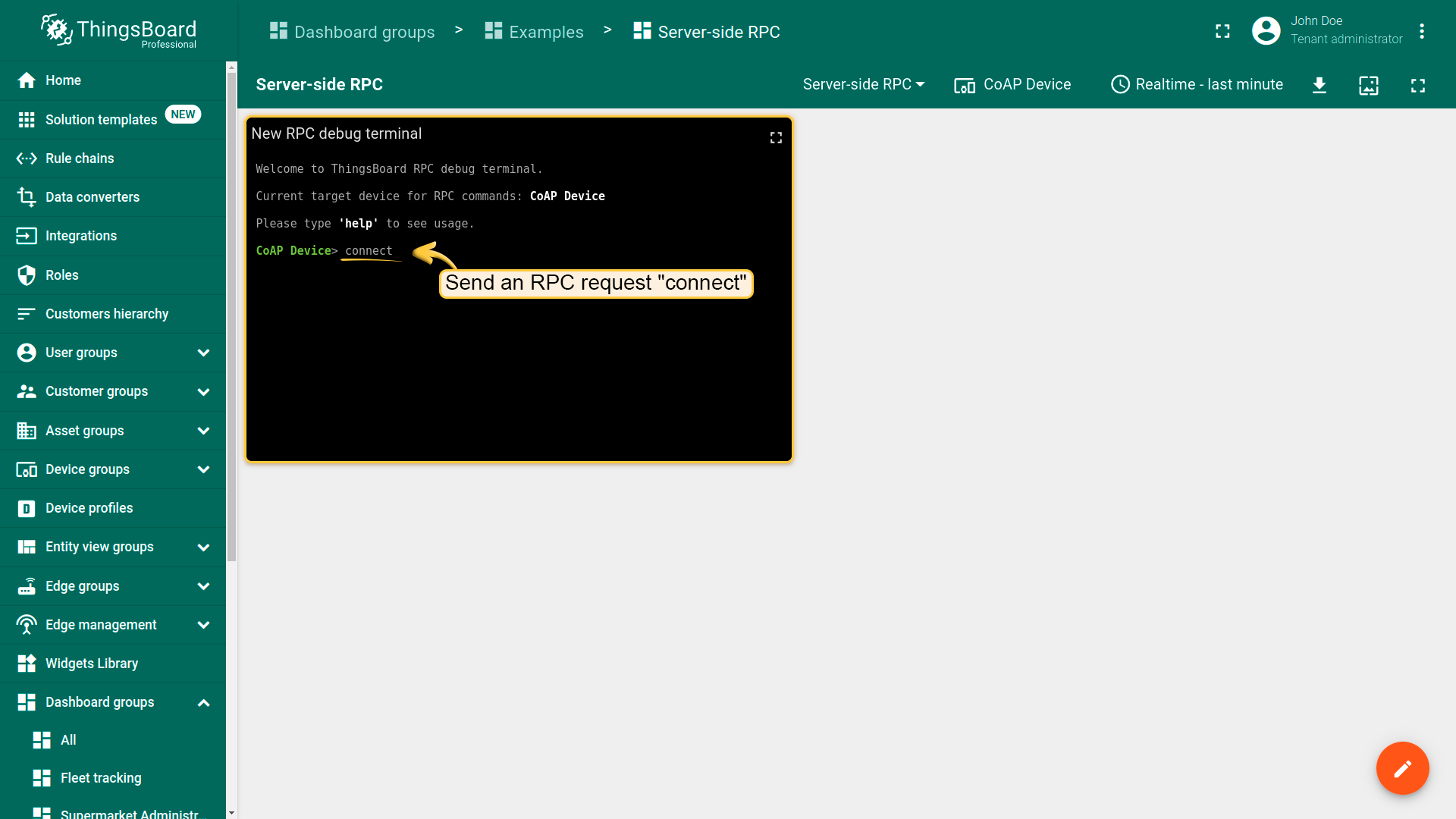Click the ThingsBoard logo

119,31
